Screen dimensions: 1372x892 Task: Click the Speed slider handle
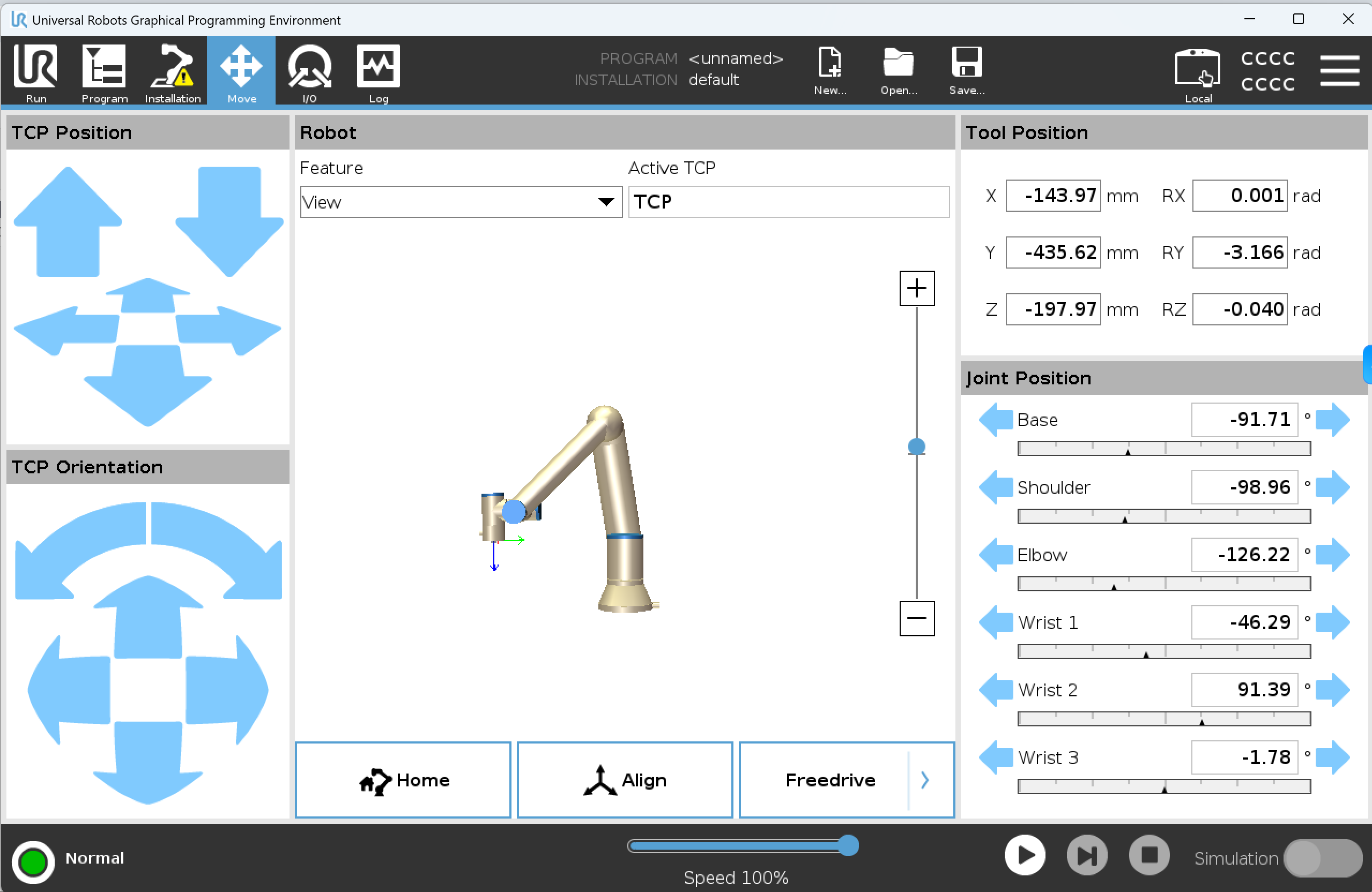[x=848, y=845]
